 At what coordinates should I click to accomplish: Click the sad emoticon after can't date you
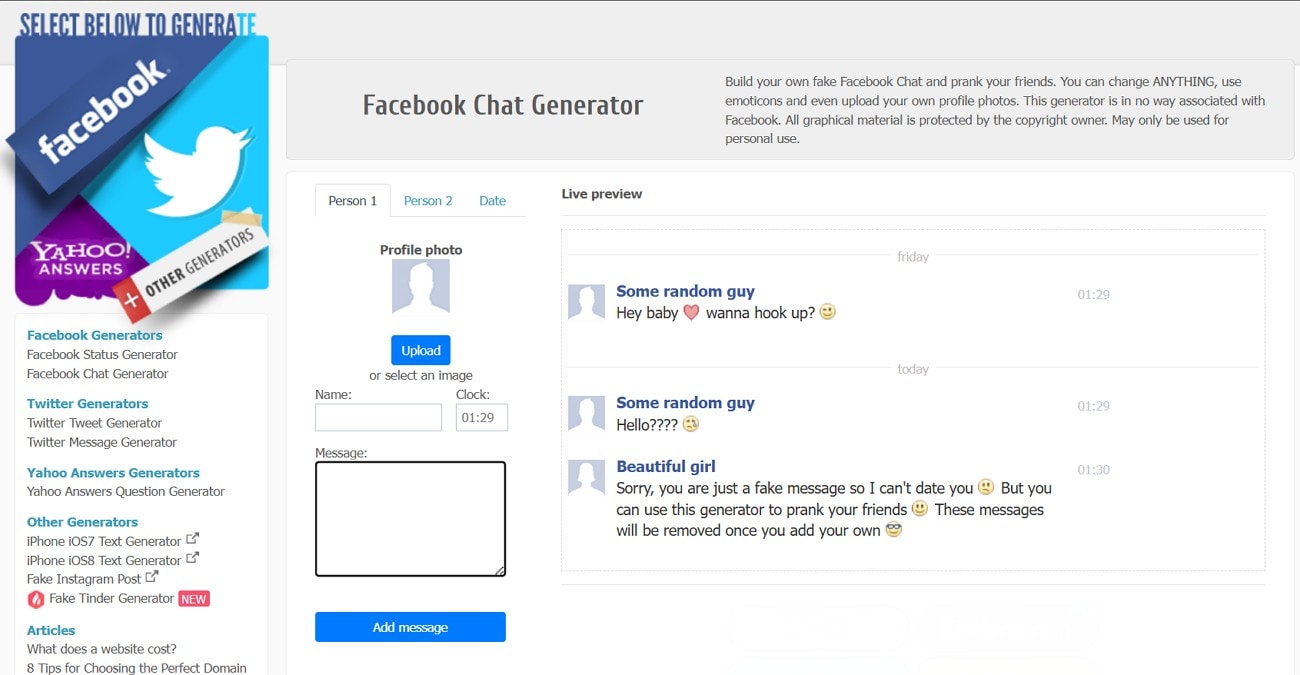986,488
